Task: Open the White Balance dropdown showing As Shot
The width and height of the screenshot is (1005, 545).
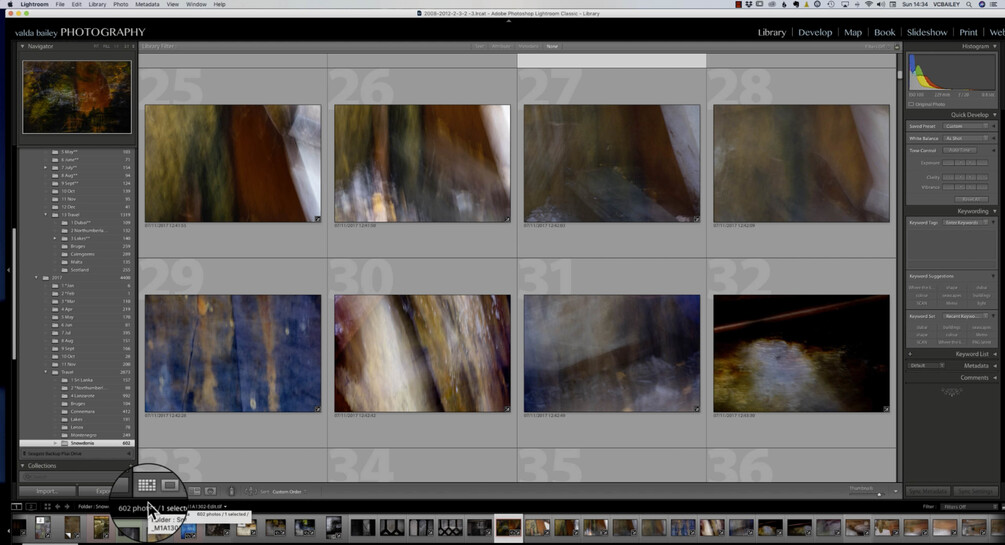Action: pyautogui.click(x=966, y=138)
